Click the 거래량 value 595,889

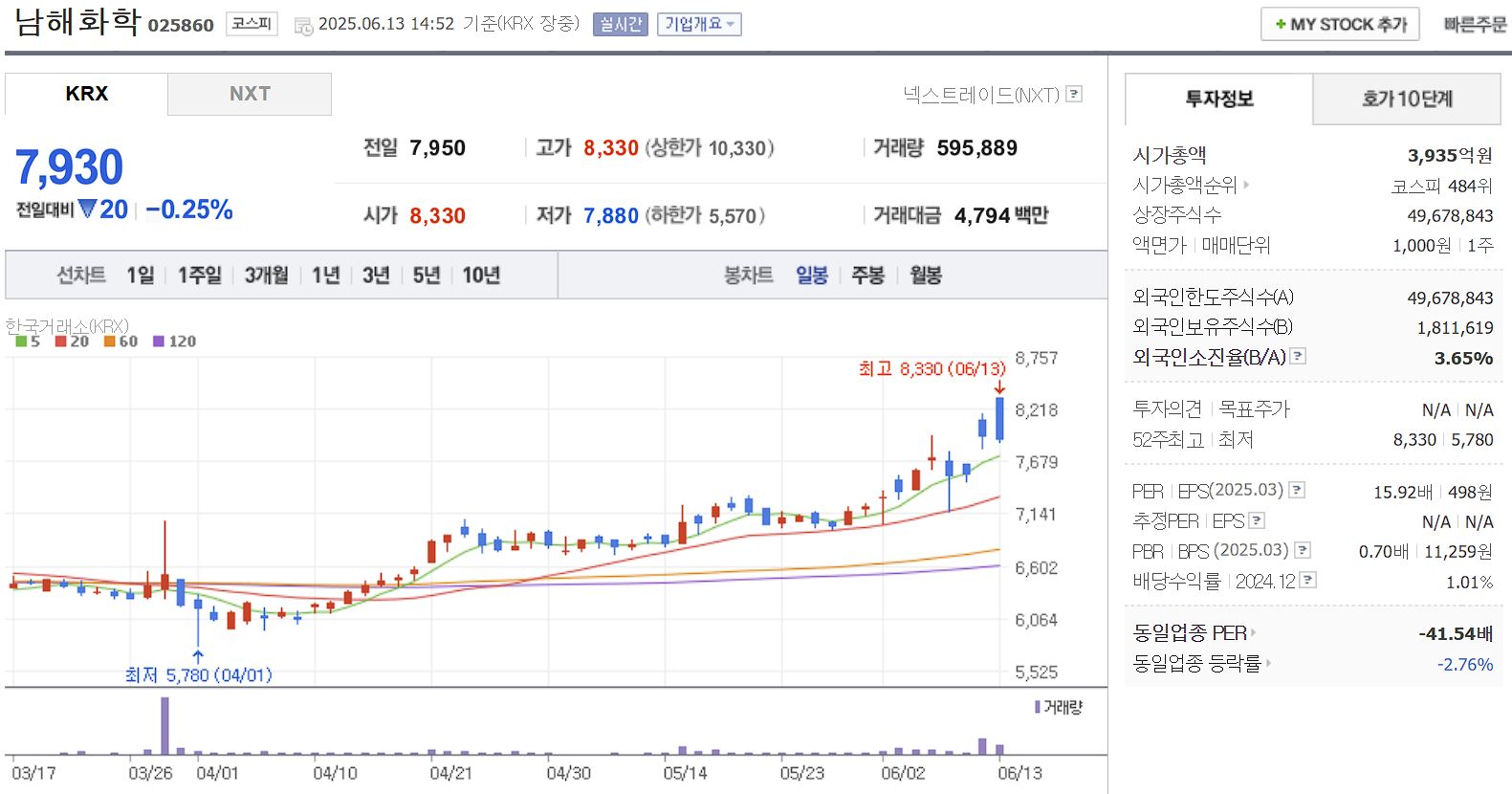(977, 148)
